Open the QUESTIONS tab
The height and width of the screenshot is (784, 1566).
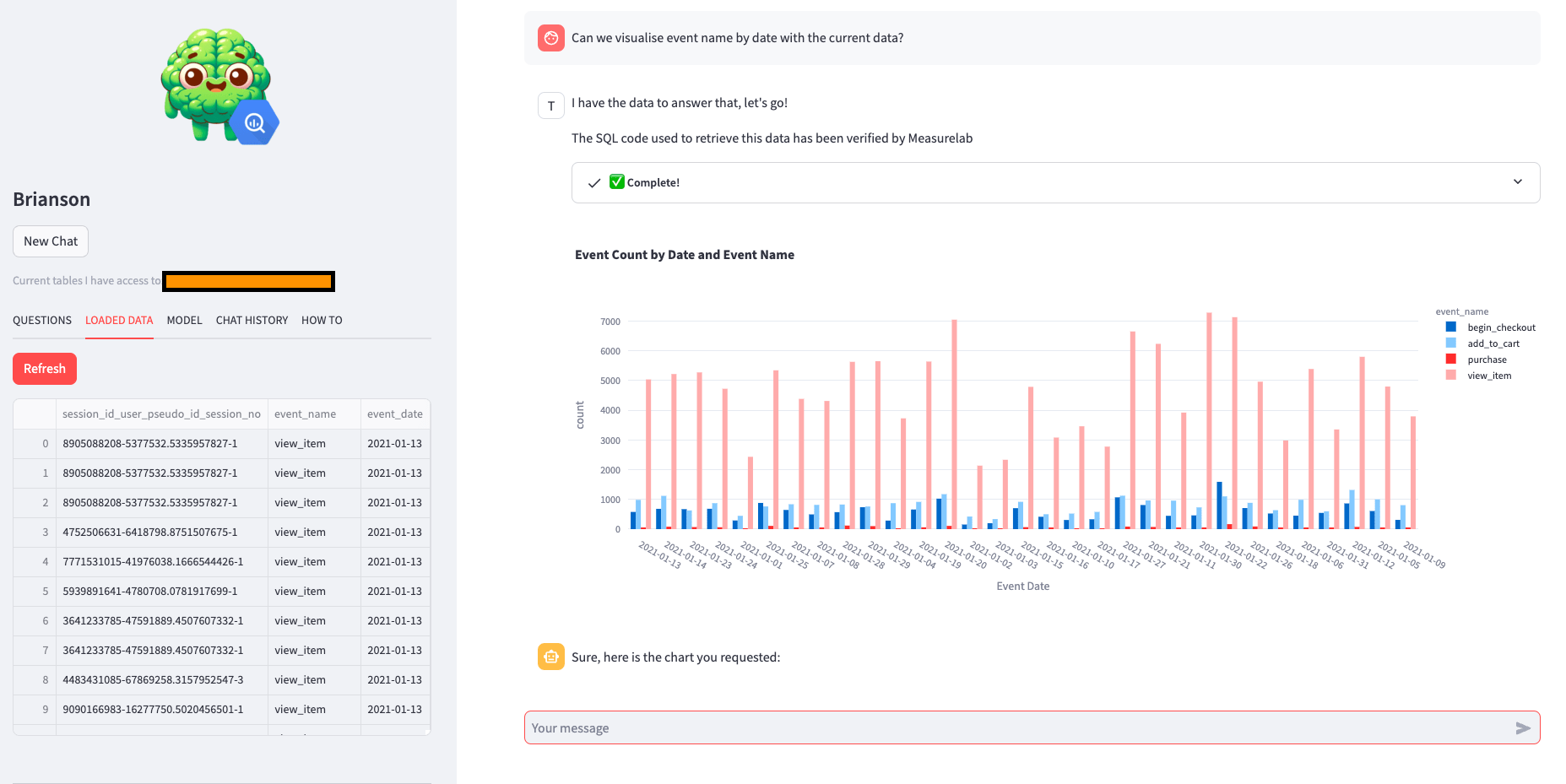pos(42,321)
